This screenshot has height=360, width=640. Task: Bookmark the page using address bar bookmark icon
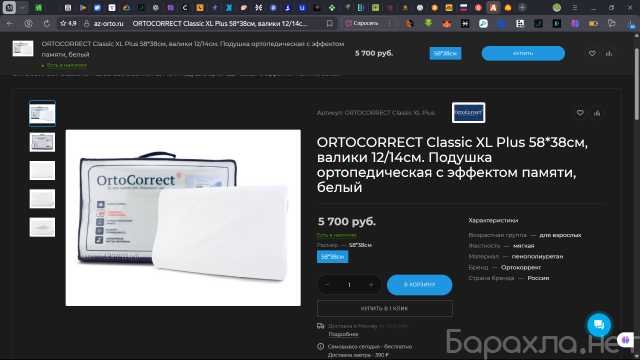tap(329, 24)
